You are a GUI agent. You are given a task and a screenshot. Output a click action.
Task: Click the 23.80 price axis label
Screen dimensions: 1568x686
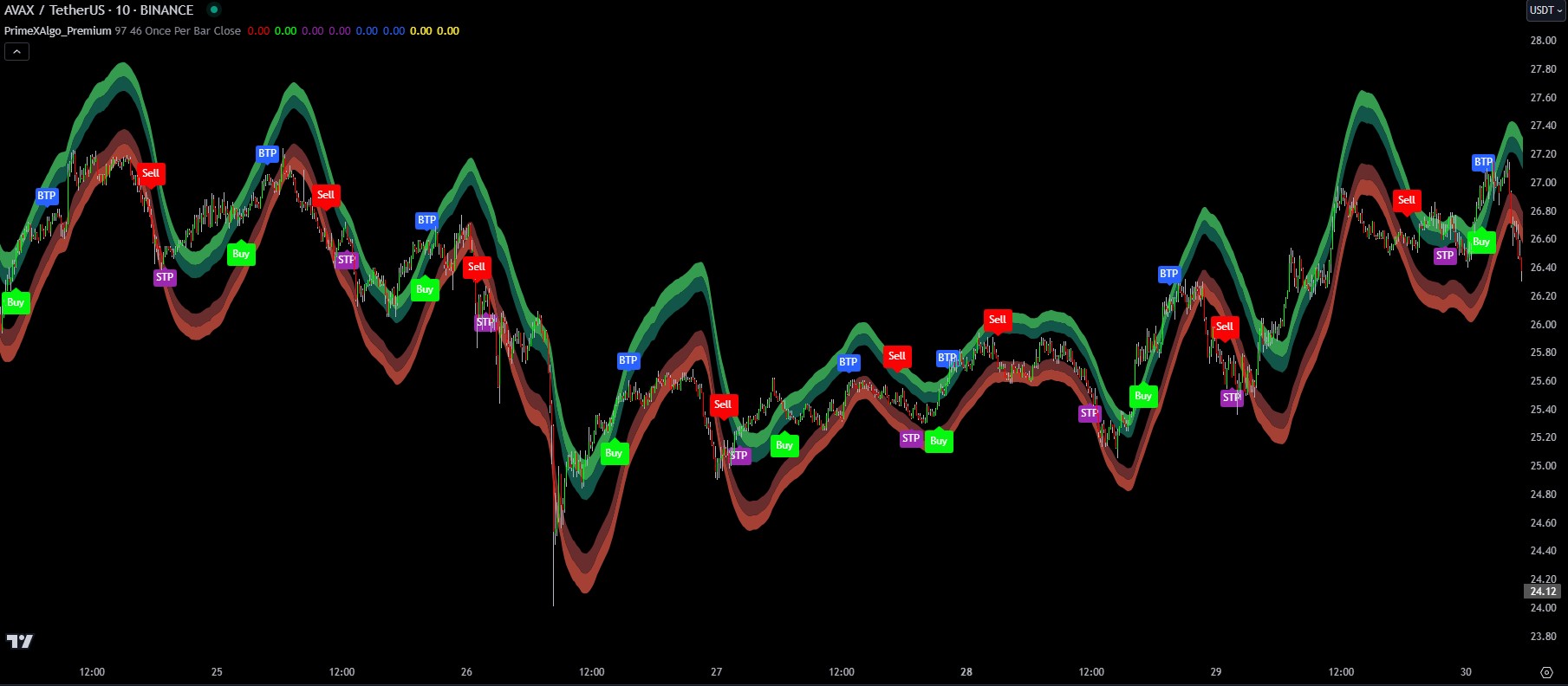coord(1543,637)
